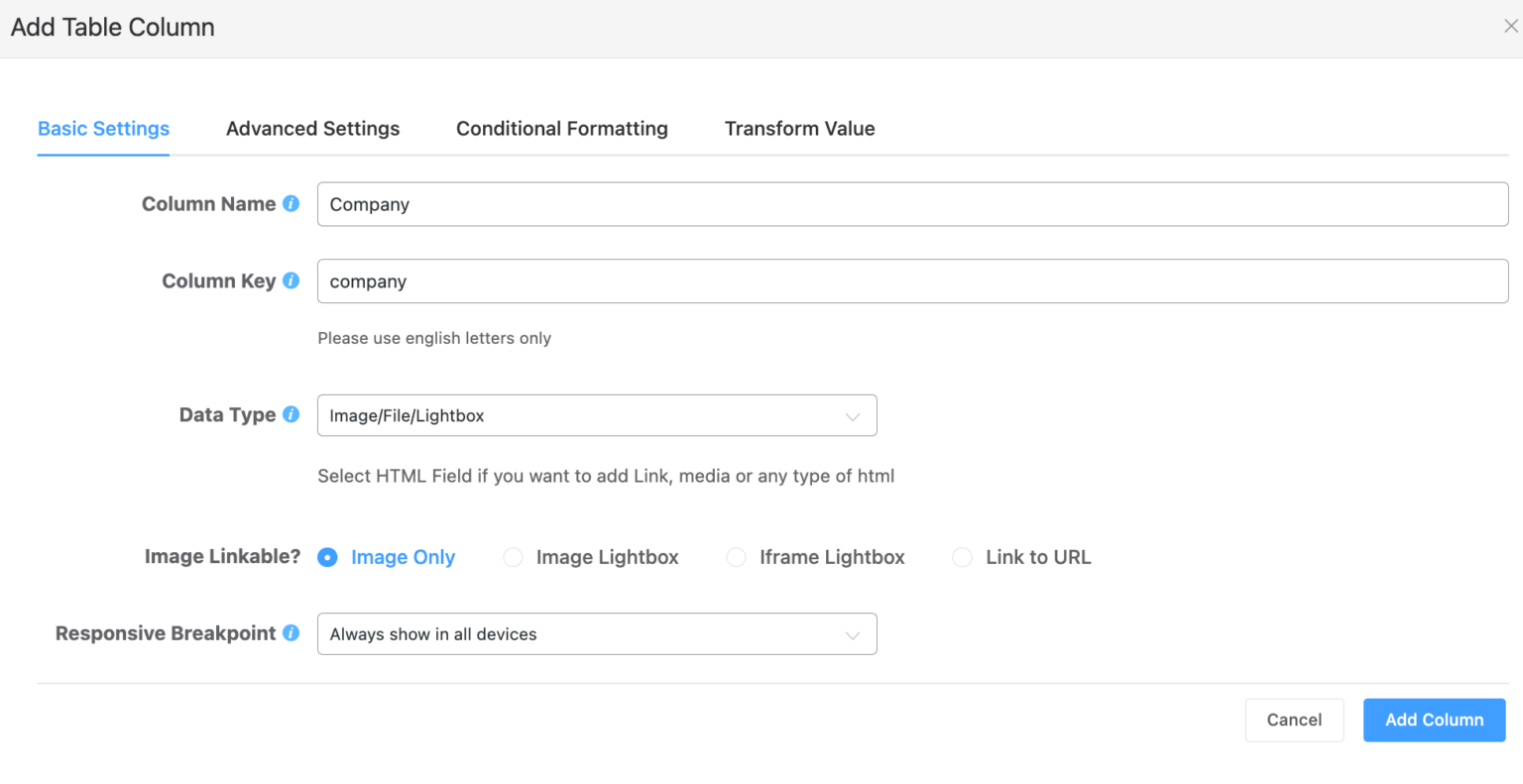Switch to the Advanced Settings tab

[x=312, y=129]
